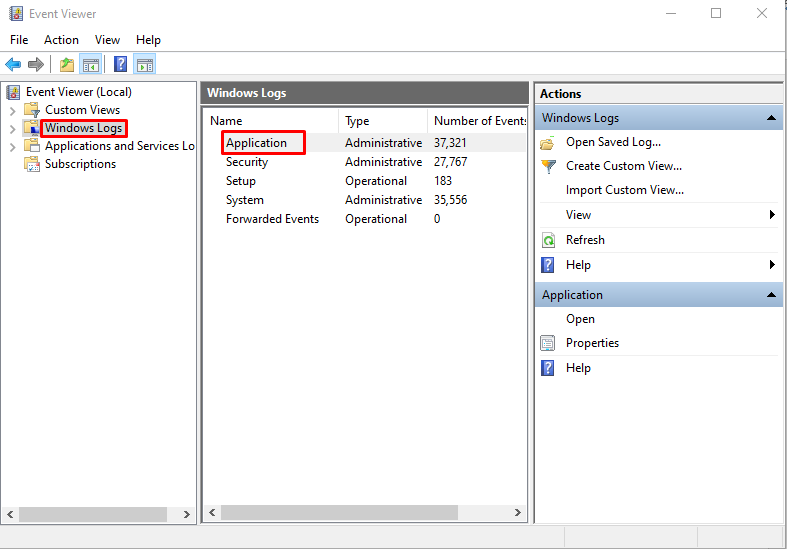Click Open under Application actions
This screenshot has width=787, height=549.
click(580, 319)
